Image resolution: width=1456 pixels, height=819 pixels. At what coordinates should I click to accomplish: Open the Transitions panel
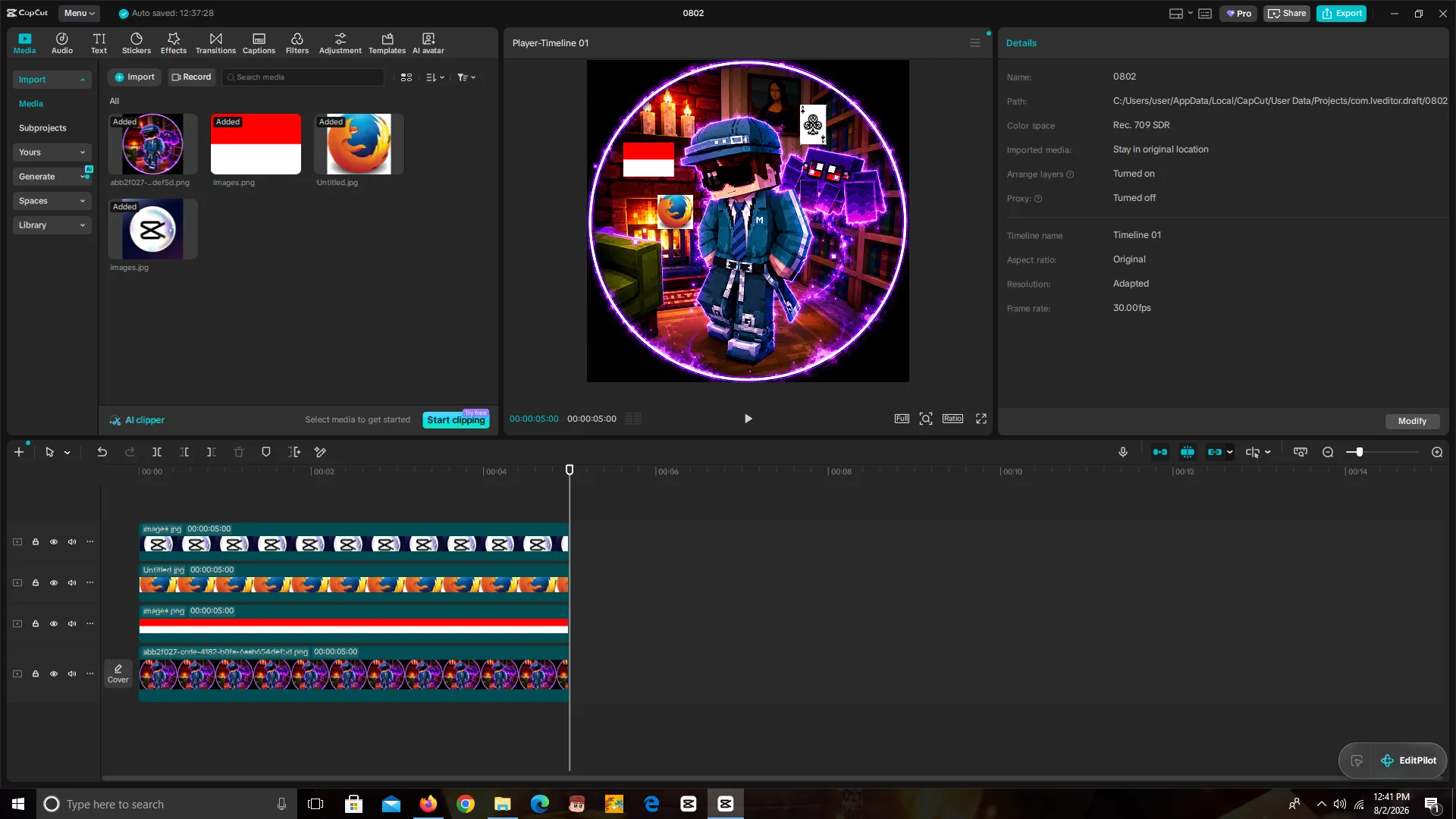[x=215, y=43]
